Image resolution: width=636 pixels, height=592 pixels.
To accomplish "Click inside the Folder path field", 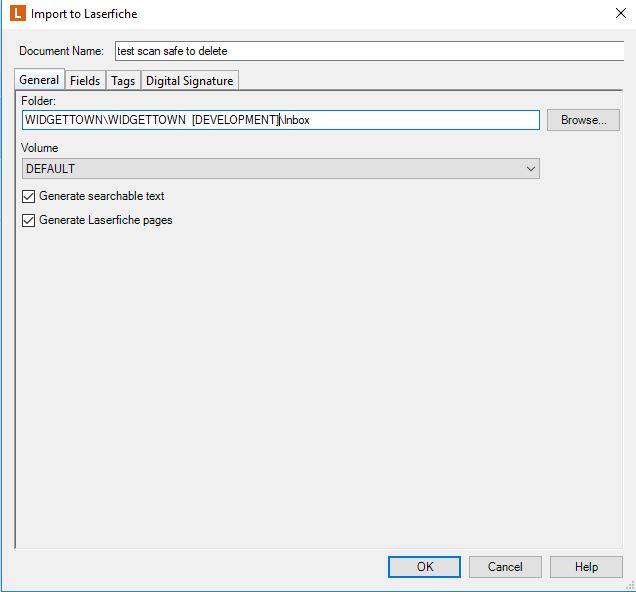I will [281, 120].
